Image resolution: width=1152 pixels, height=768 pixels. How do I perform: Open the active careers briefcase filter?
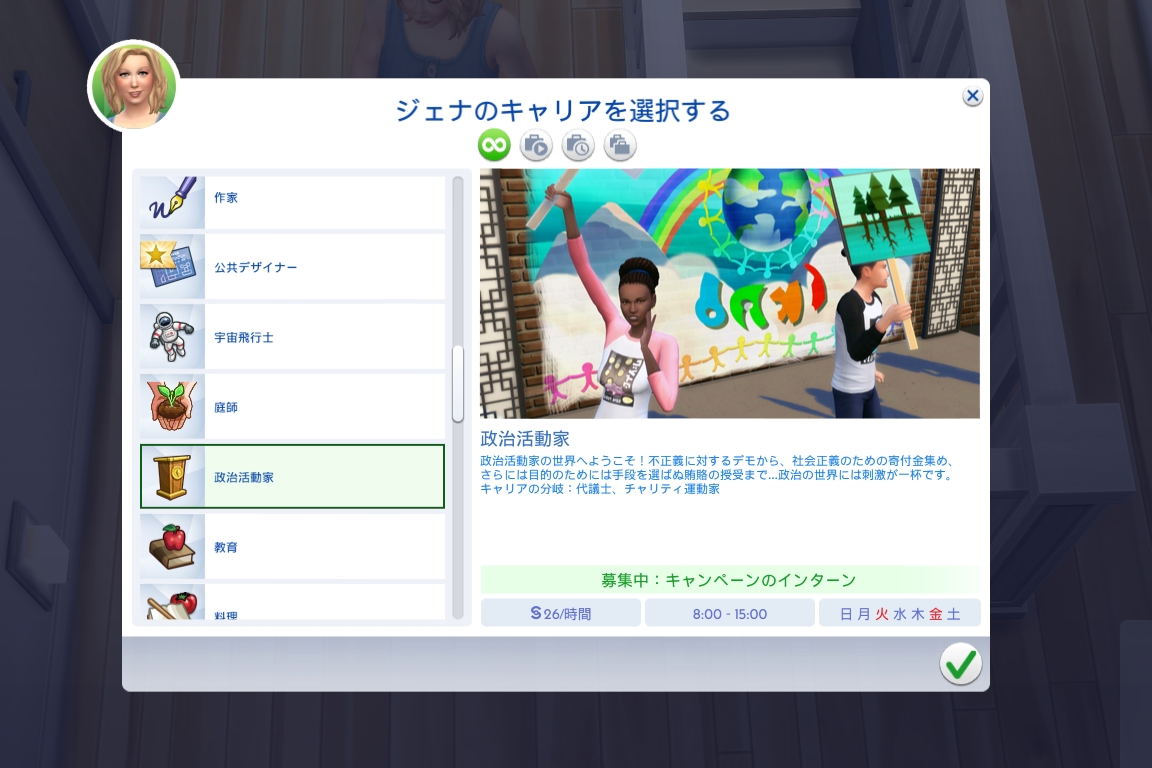tap(535, 144)
